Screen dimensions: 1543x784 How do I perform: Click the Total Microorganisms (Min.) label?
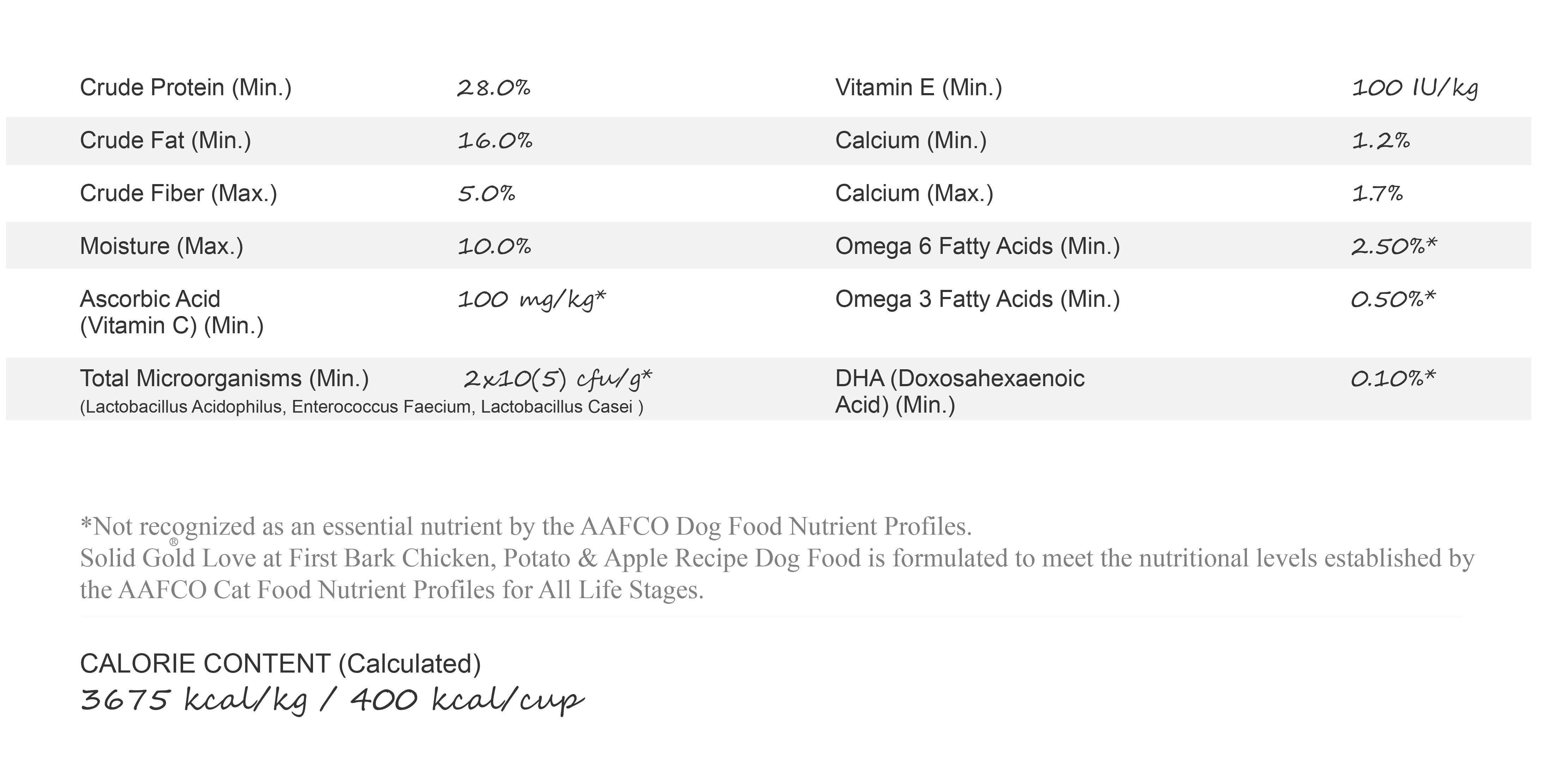(225, 379)
